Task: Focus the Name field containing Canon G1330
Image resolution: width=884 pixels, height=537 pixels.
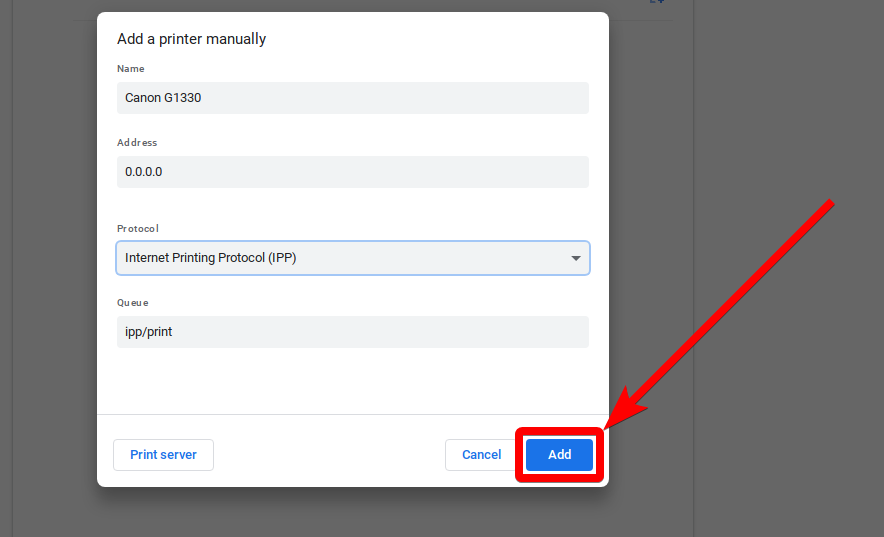Action: 352,98
